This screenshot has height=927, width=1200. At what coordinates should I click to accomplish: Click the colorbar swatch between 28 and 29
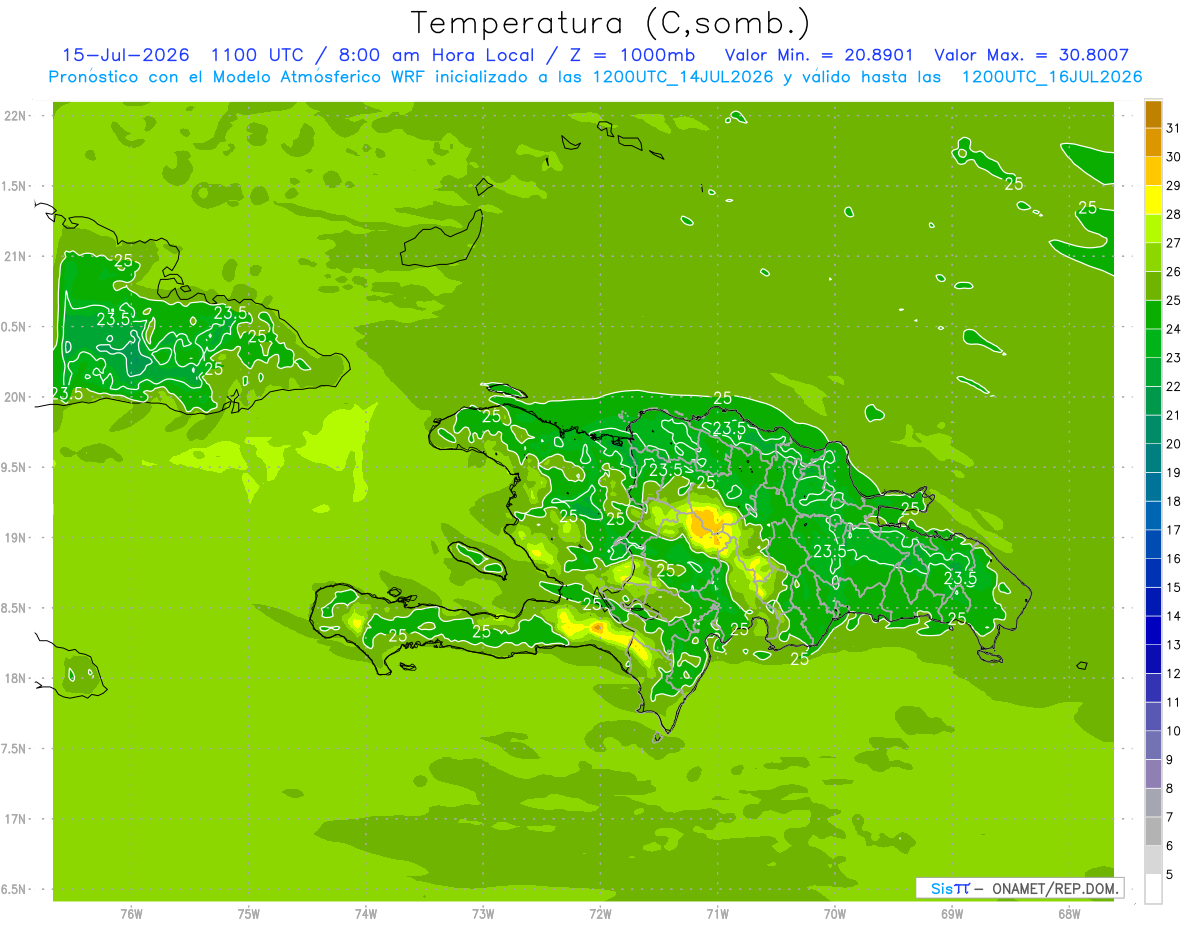click(1153, 199)
